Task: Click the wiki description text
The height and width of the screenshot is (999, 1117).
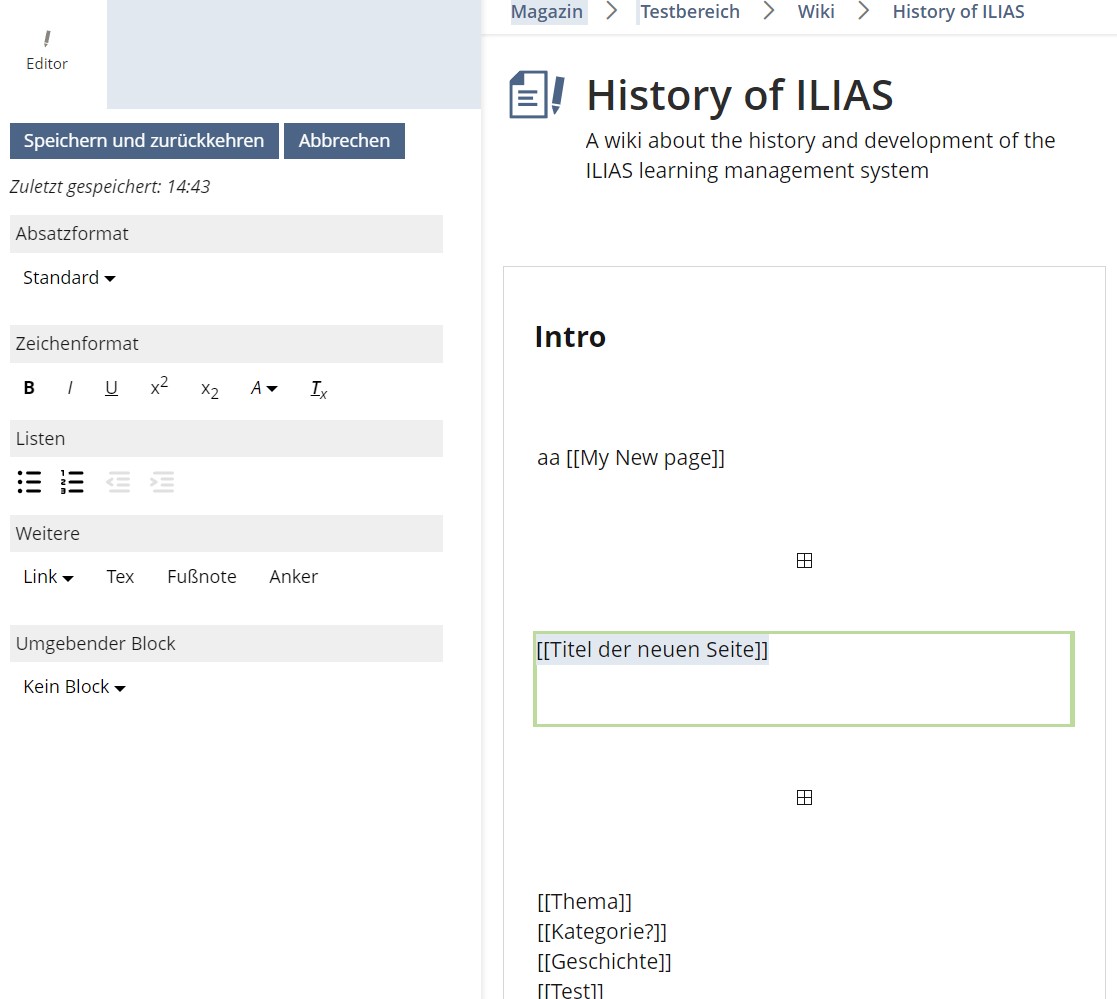Action: click(820, 156)
